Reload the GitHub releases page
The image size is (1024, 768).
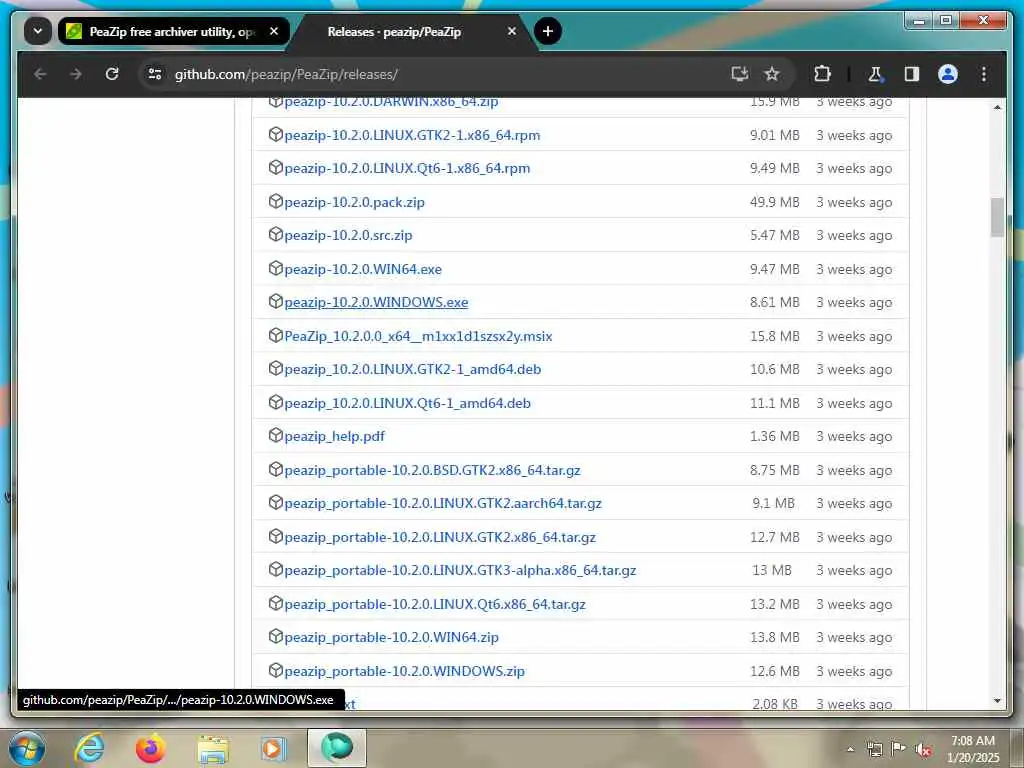(112, 74)
